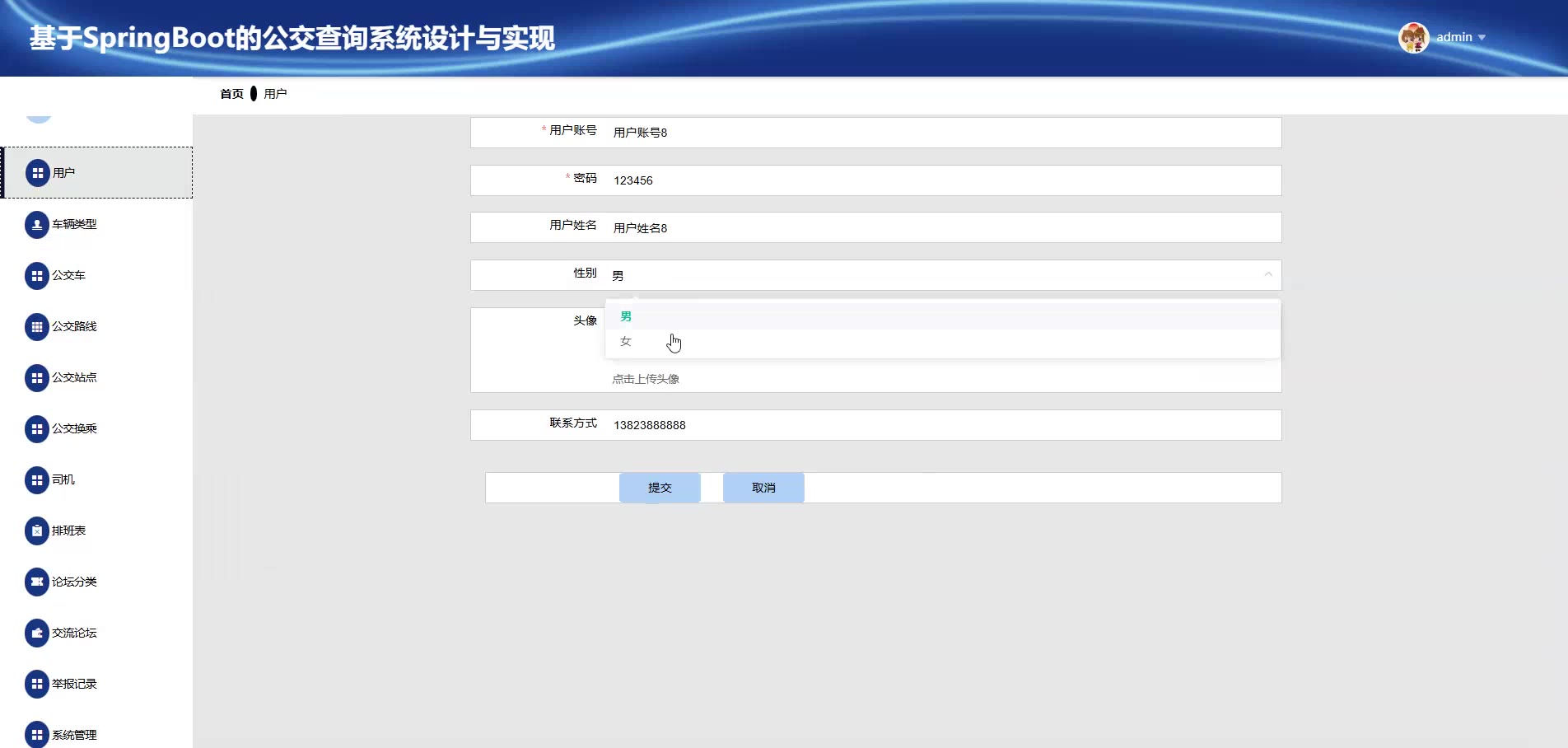The height and width of the screenshot is (748, 1568).
Task: Open the 公交车 menu item
Action: click(x=97, y=275)
